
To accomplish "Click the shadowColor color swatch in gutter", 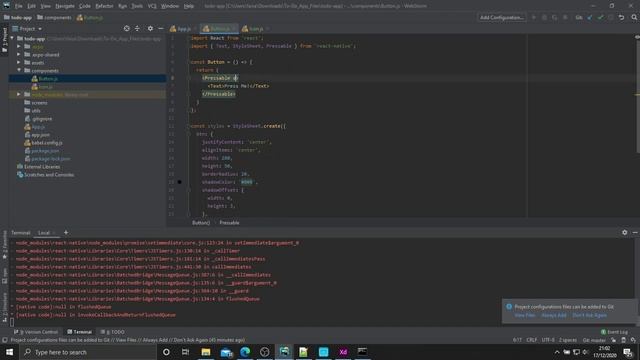I will [x=180, y=182].
